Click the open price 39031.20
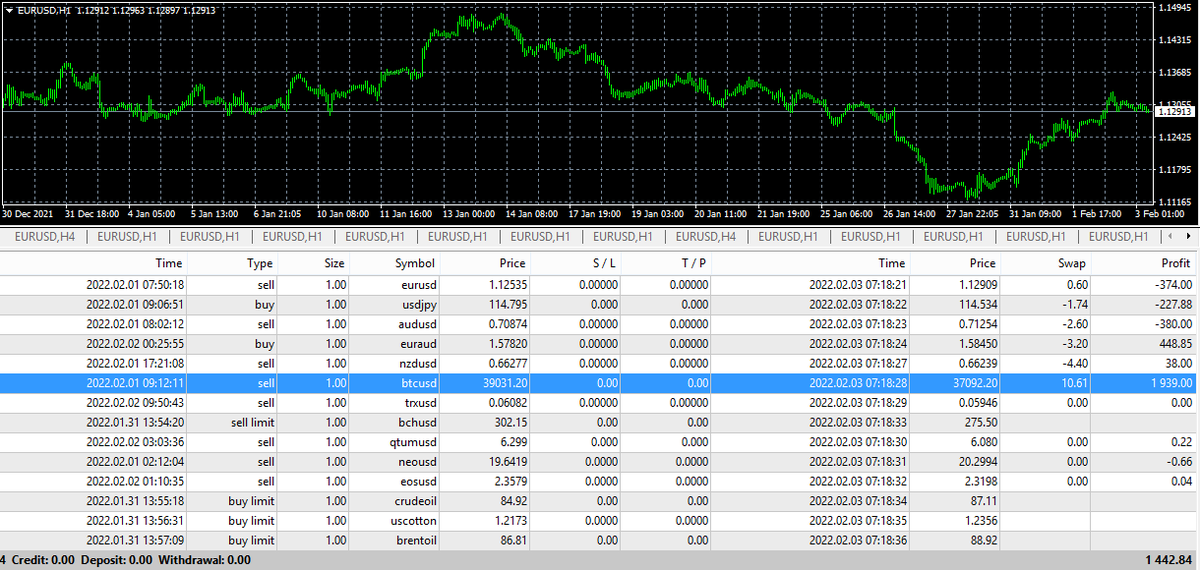 pyautogui.click(x=503, y=382)
